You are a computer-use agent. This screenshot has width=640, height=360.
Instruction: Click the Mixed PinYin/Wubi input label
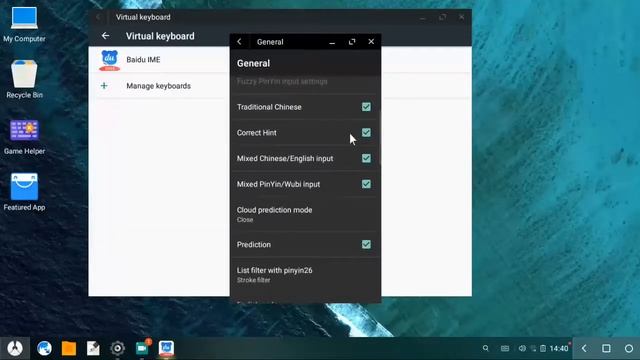278,184
